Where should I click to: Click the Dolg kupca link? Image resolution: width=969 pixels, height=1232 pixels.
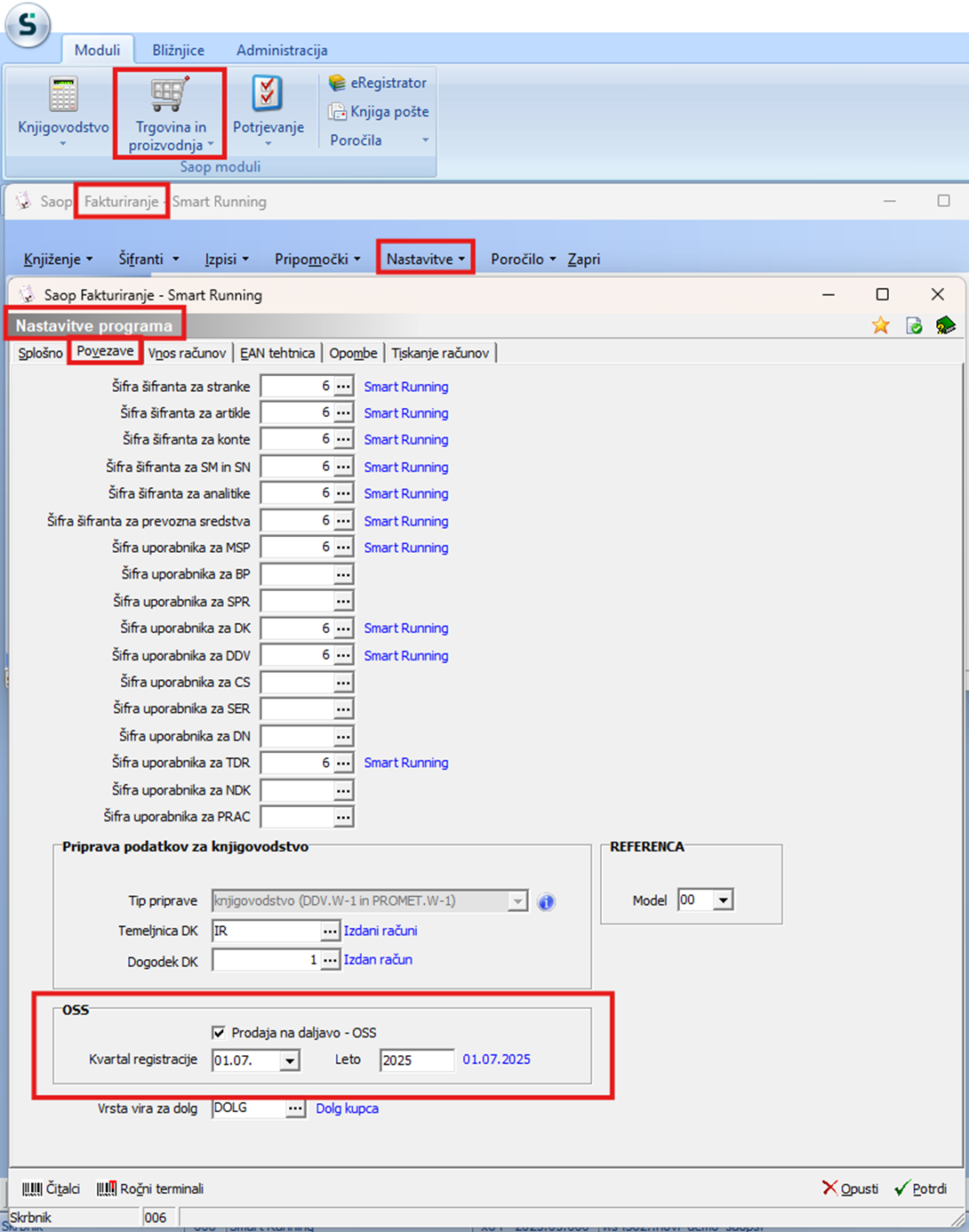point(348,1108)
